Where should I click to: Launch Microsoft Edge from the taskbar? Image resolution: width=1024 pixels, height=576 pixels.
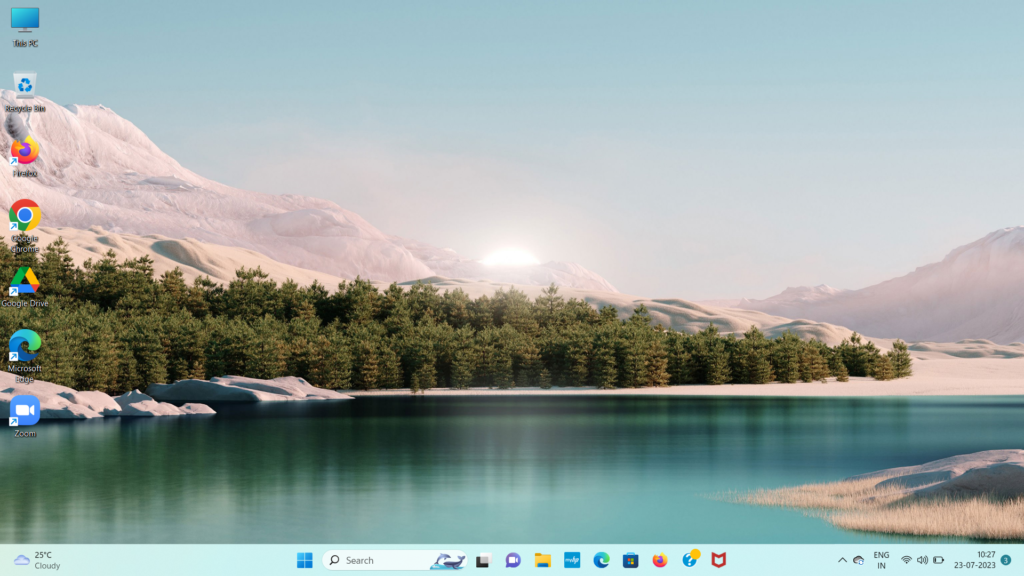coord(601,560)
